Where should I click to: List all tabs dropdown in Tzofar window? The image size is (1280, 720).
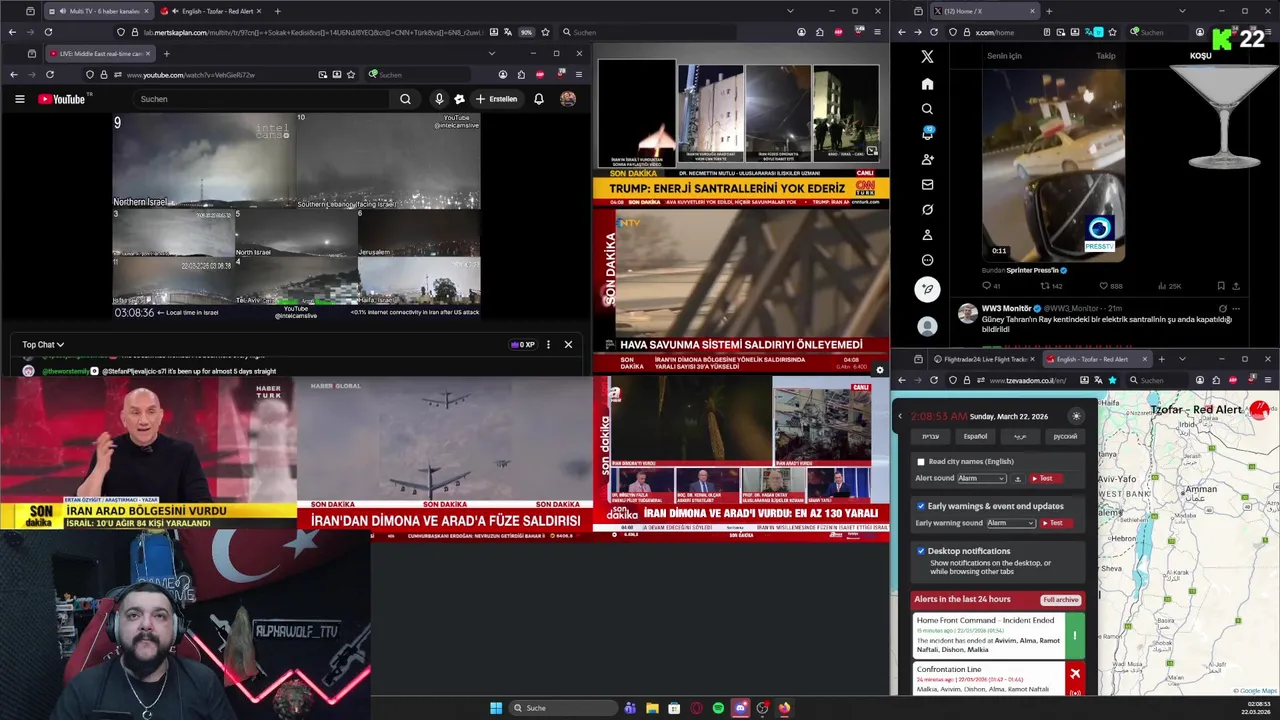[x=1182, y=359]
